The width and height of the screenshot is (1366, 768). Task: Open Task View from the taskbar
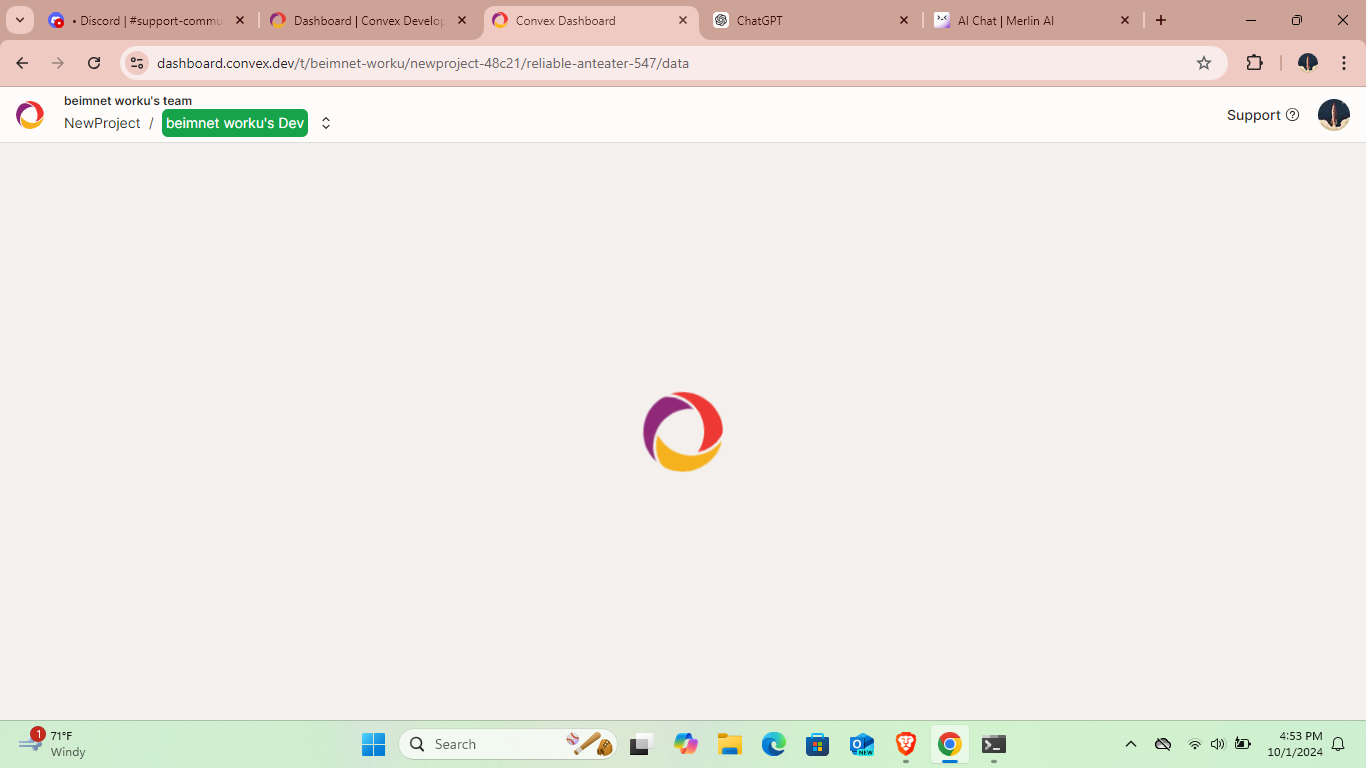(641, 744)
